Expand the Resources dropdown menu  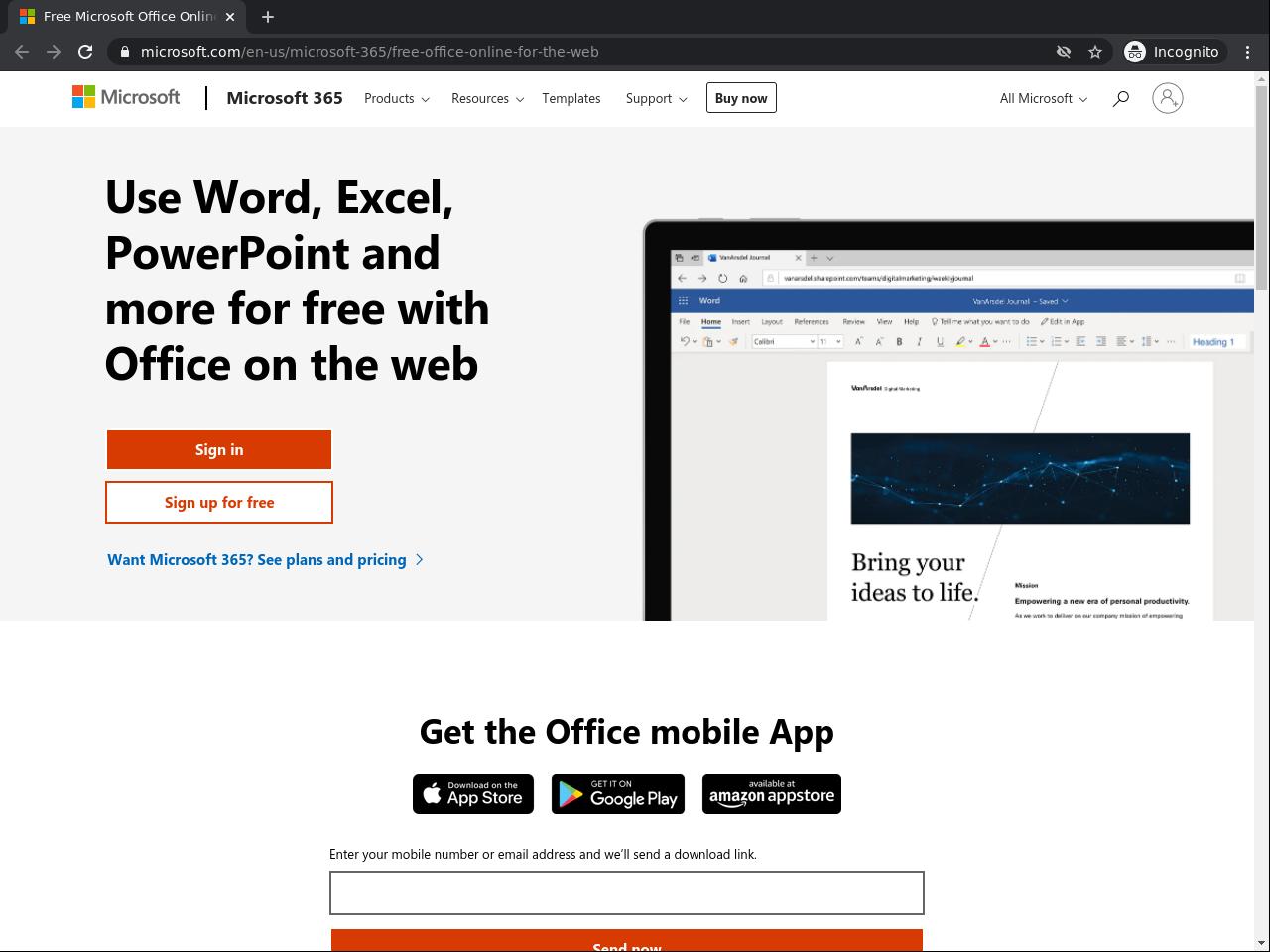[487, 99]
